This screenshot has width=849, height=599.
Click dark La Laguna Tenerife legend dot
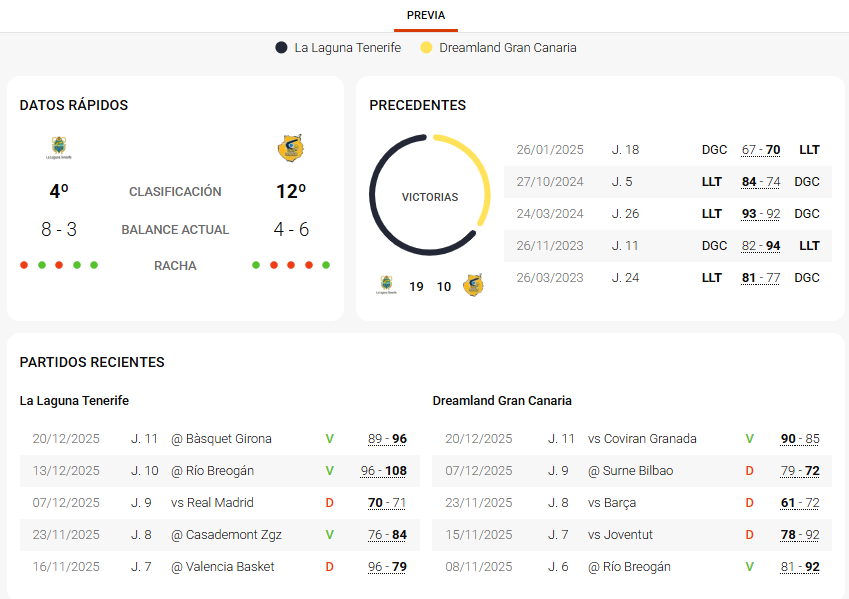point(282,47)
